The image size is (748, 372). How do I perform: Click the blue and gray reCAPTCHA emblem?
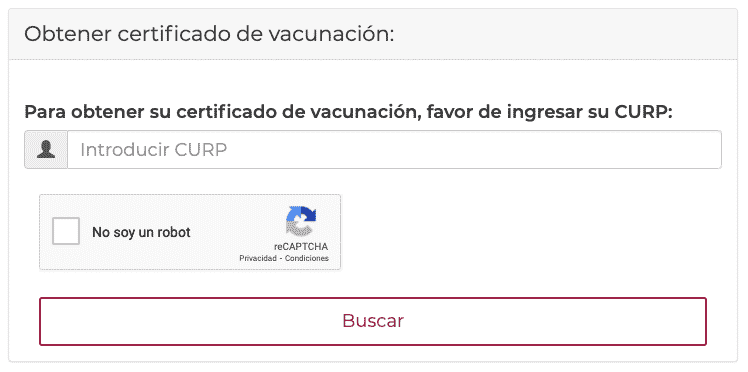point(301,221)
